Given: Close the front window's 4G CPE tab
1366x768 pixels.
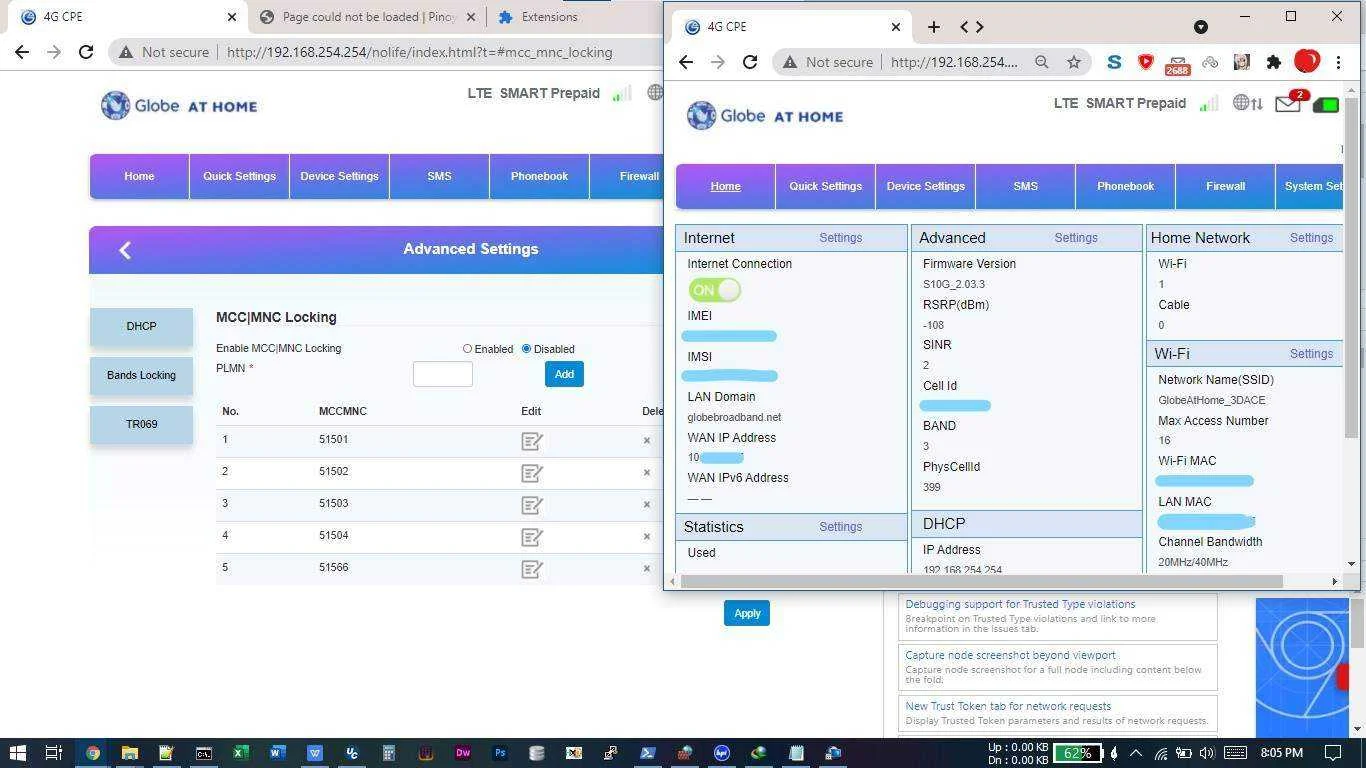Looking at the screenshot, I should click(896, 27).
